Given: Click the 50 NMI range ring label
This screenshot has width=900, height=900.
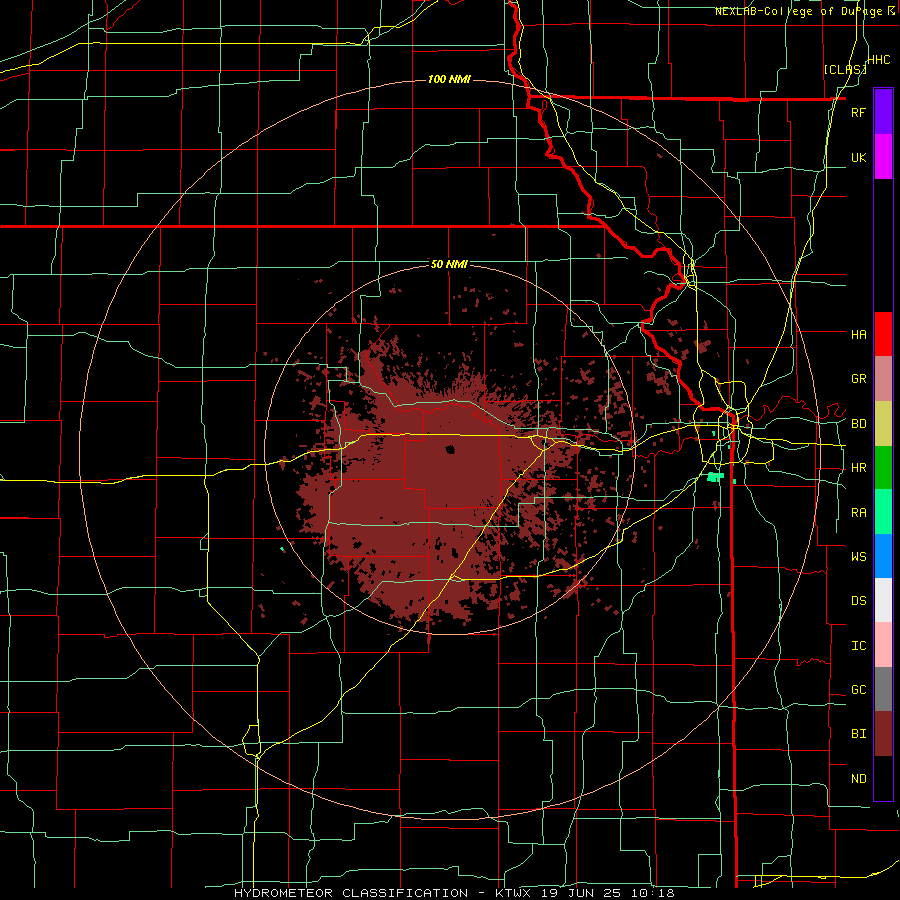Looking at the screenshot, I should click(x=449, y=264).
